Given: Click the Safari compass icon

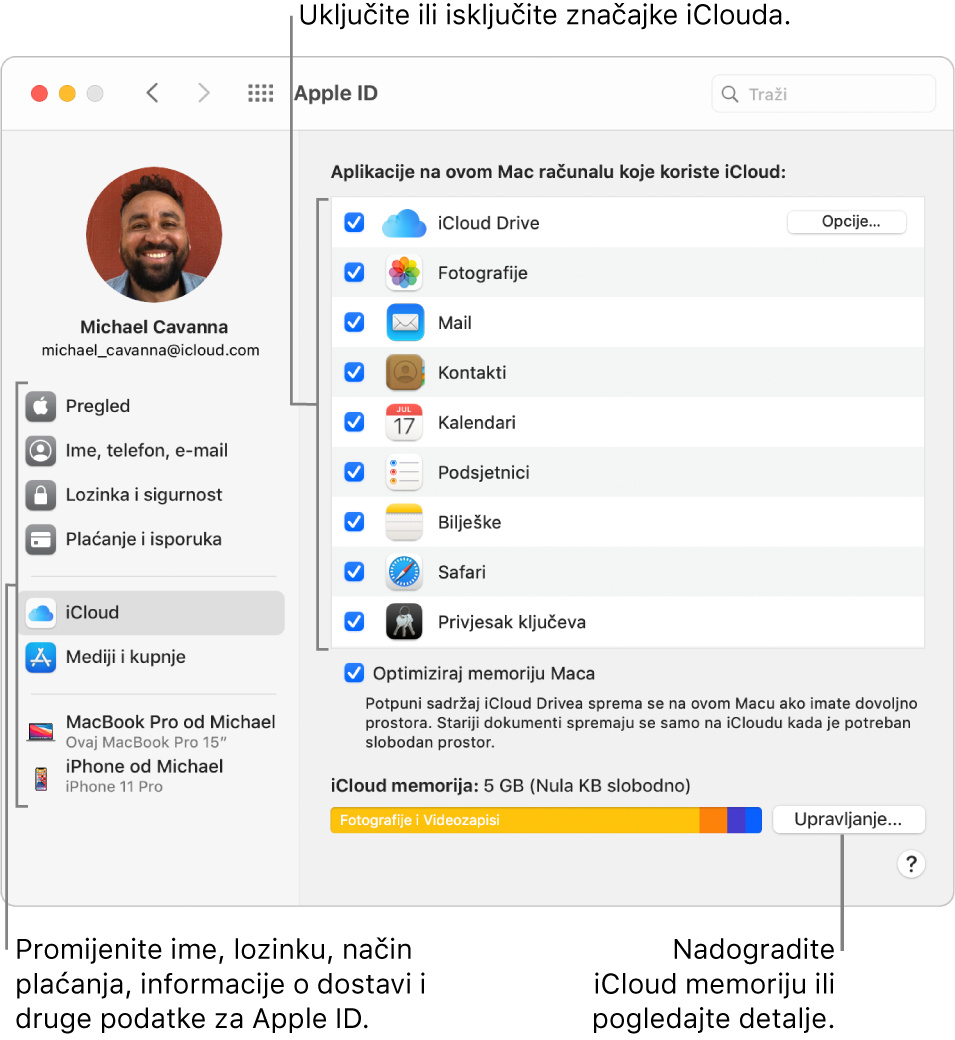Looking at the screenshot, I should [x=404, y=572].
